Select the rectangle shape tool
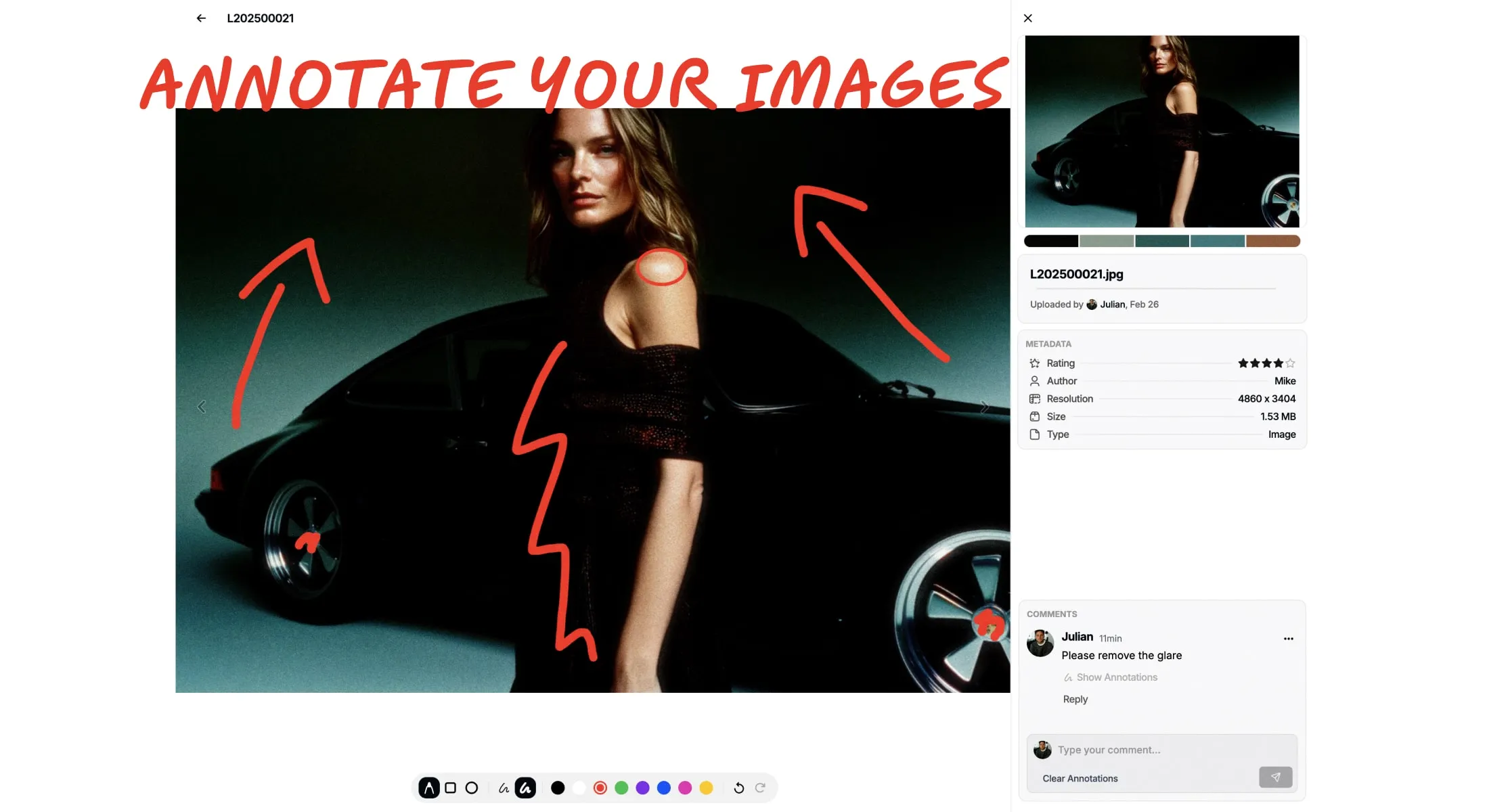 click(x=451, y=788)
